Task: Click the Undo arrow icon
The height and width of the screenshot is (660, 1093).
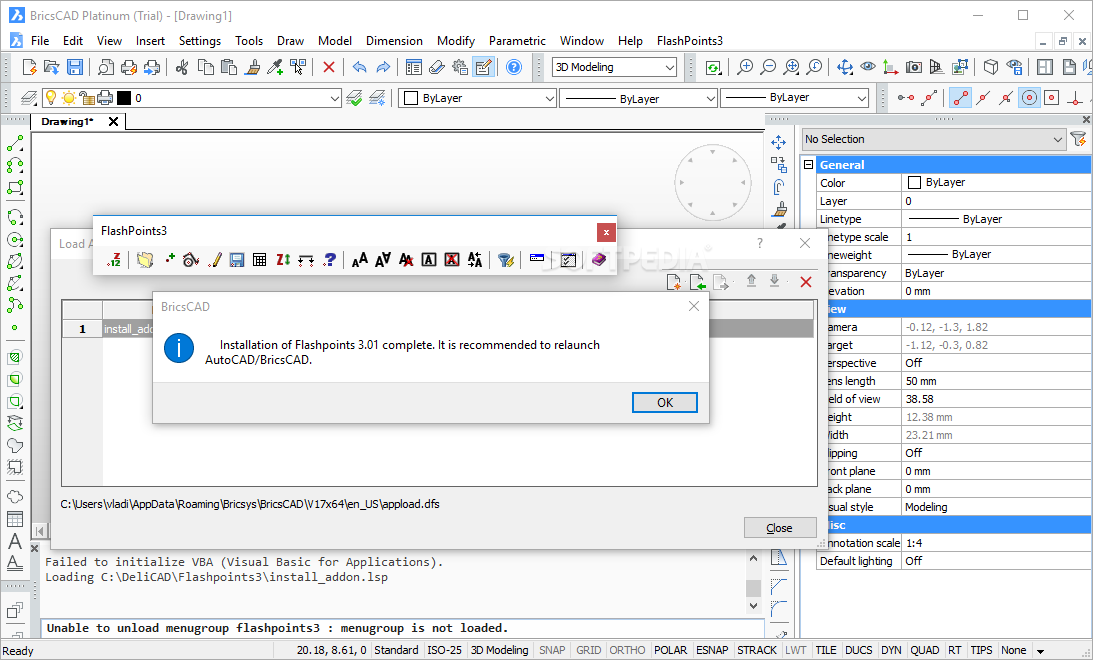Action: [x=360, y=67]
